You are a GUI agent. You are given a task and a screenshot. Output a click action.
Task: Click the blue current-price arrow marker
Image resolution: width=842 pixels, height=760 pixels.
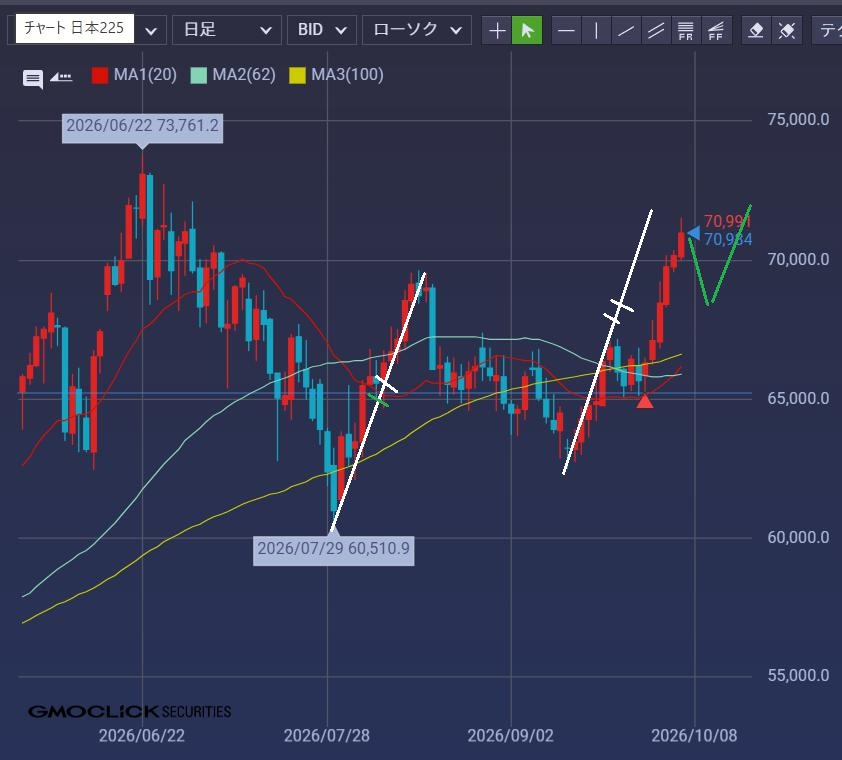693,233
